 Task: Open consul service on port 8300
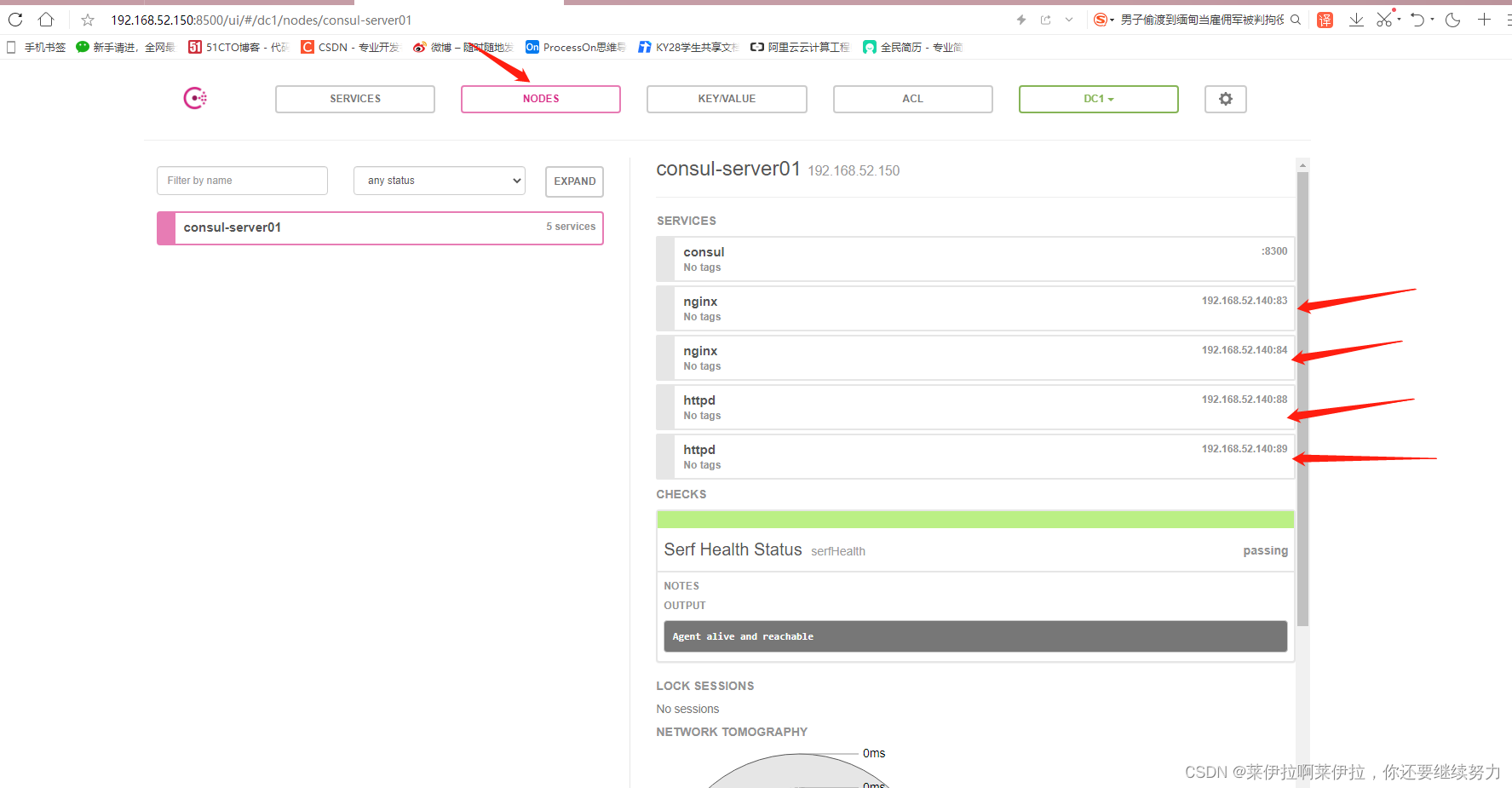click(975, 259)
